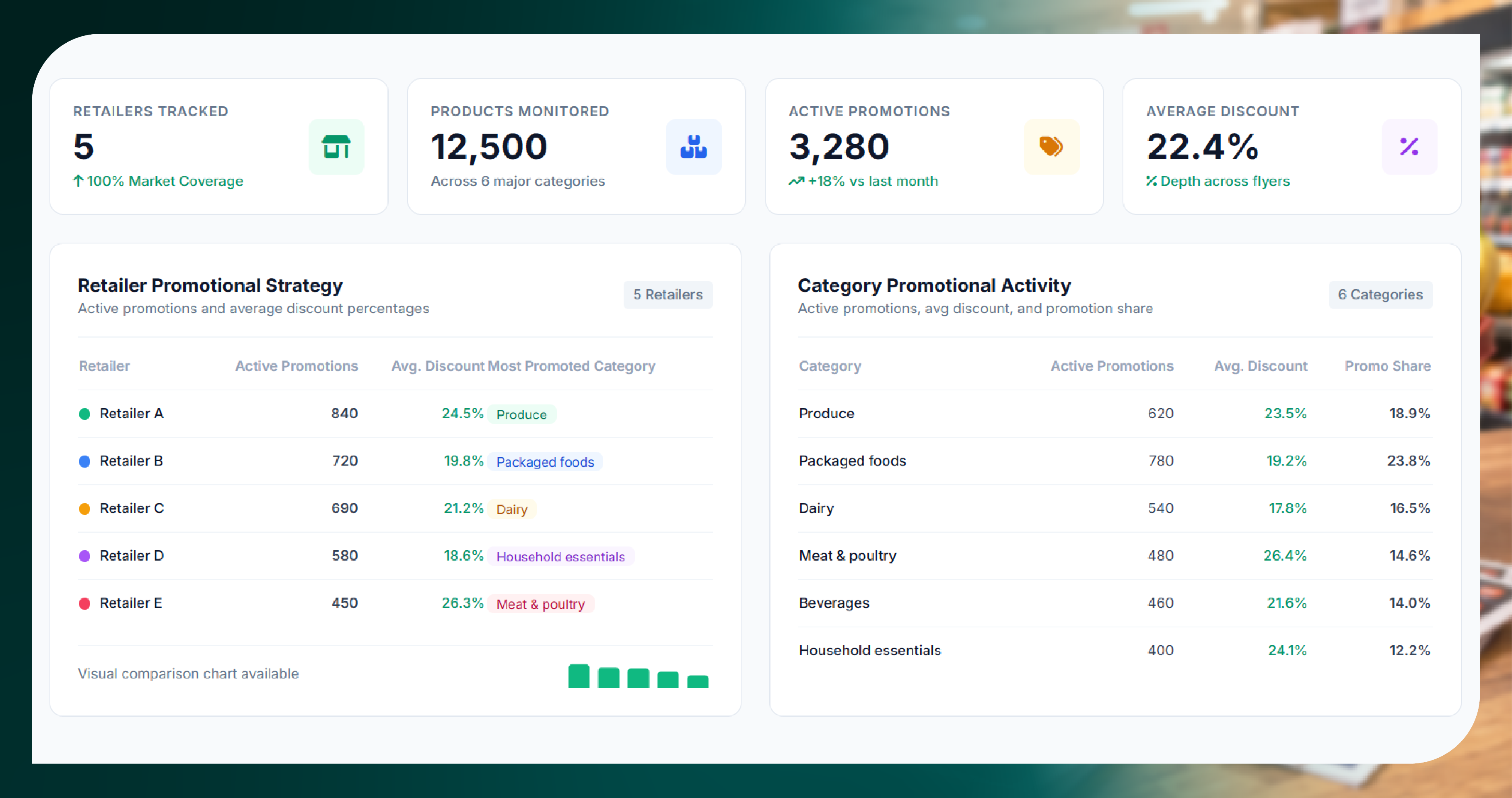Screen dimensions: 1512x798
Task: Click the Most Promoted Category column header
Action: [x=571, y=366]
